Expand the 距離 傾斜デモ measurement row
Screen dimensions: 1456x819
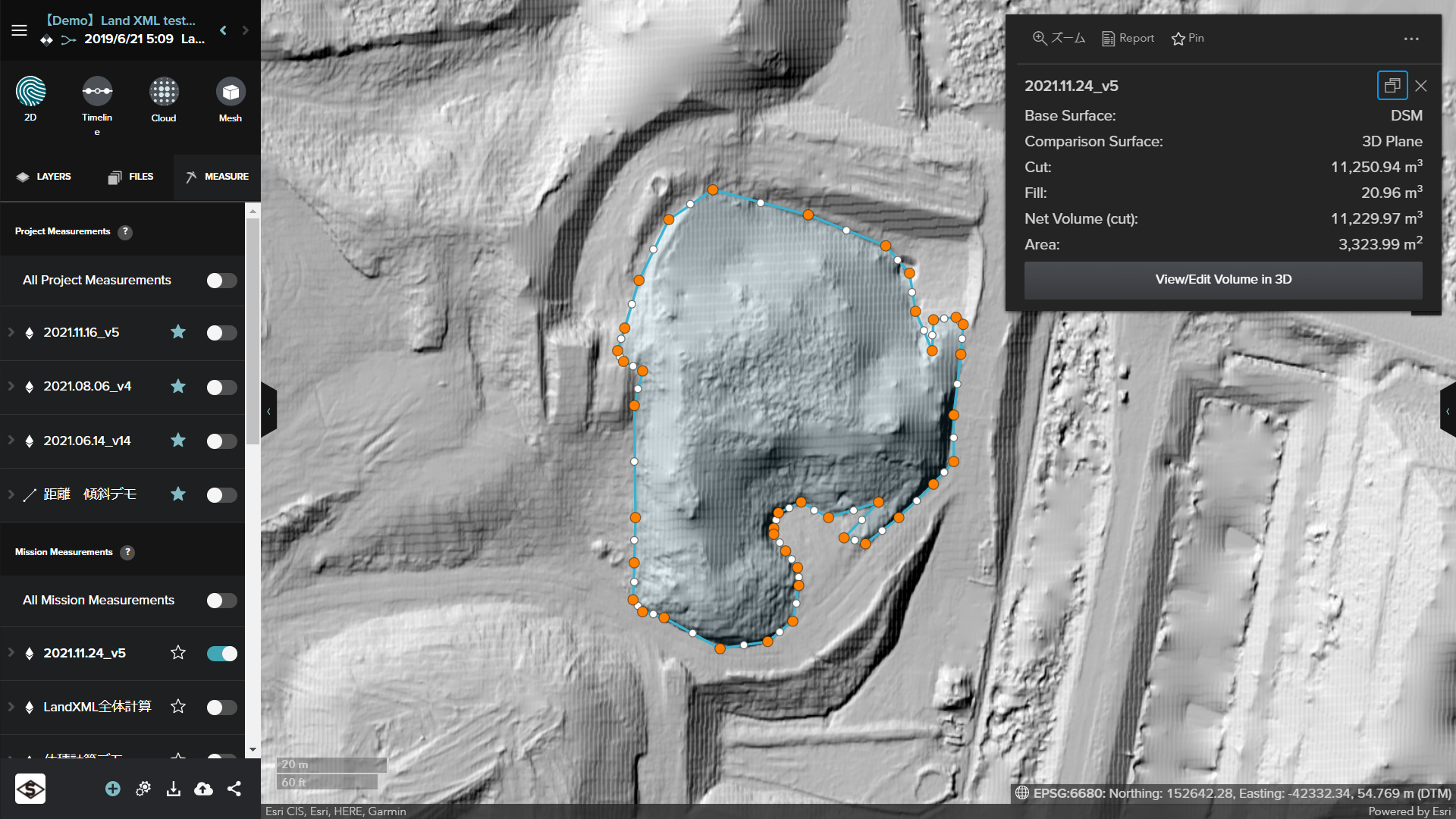coord(11,494)
